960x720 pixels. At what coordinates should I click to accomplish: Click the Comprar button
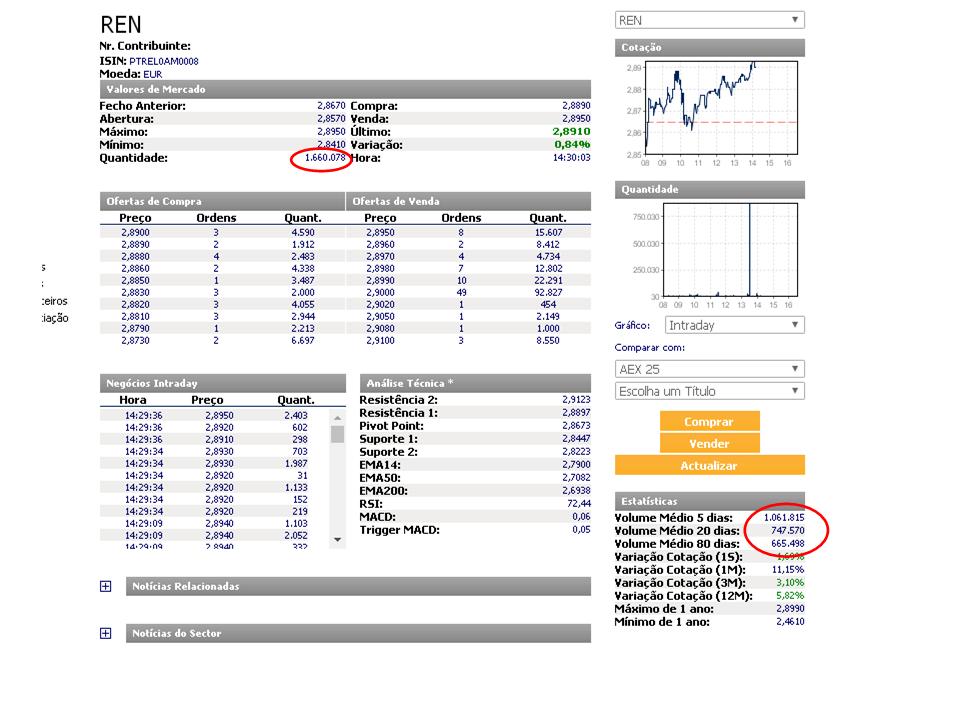tap(710, 421)
